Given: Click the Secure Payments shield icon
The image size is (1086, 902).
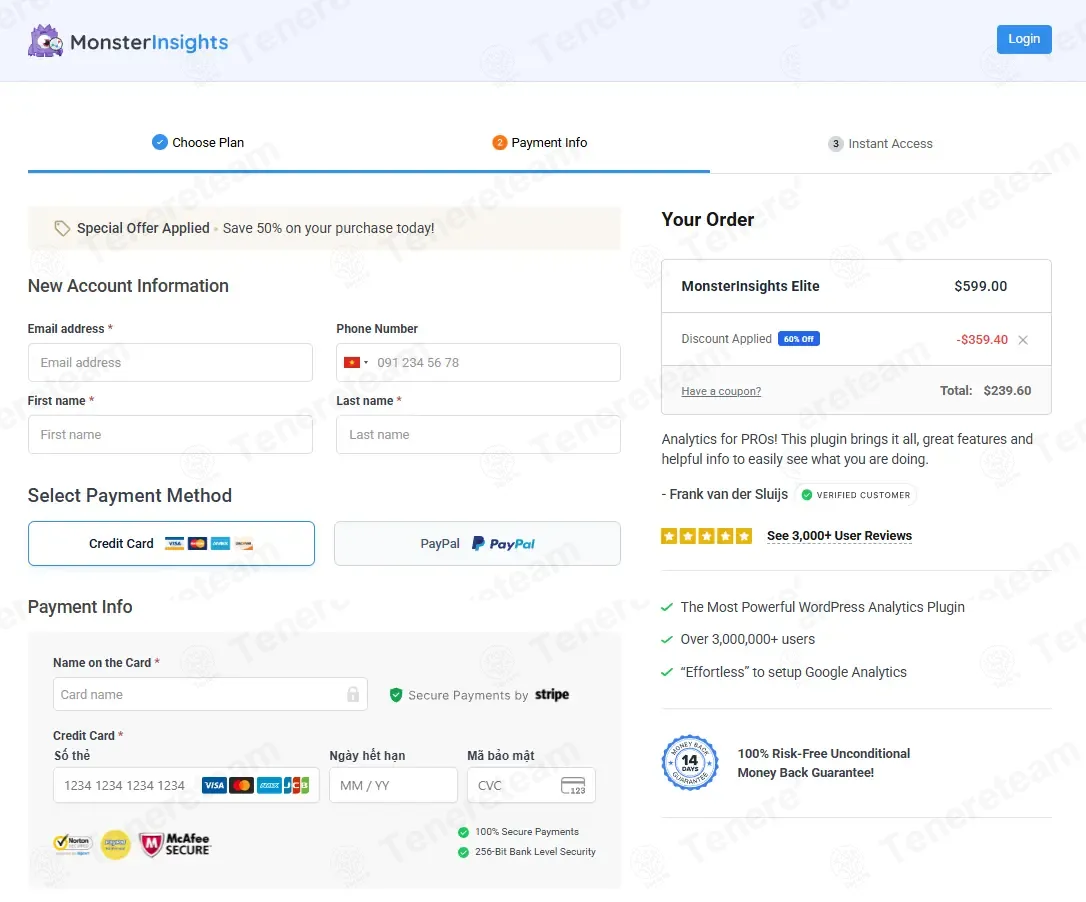Looking at the screenshot, I should point(396,695).
